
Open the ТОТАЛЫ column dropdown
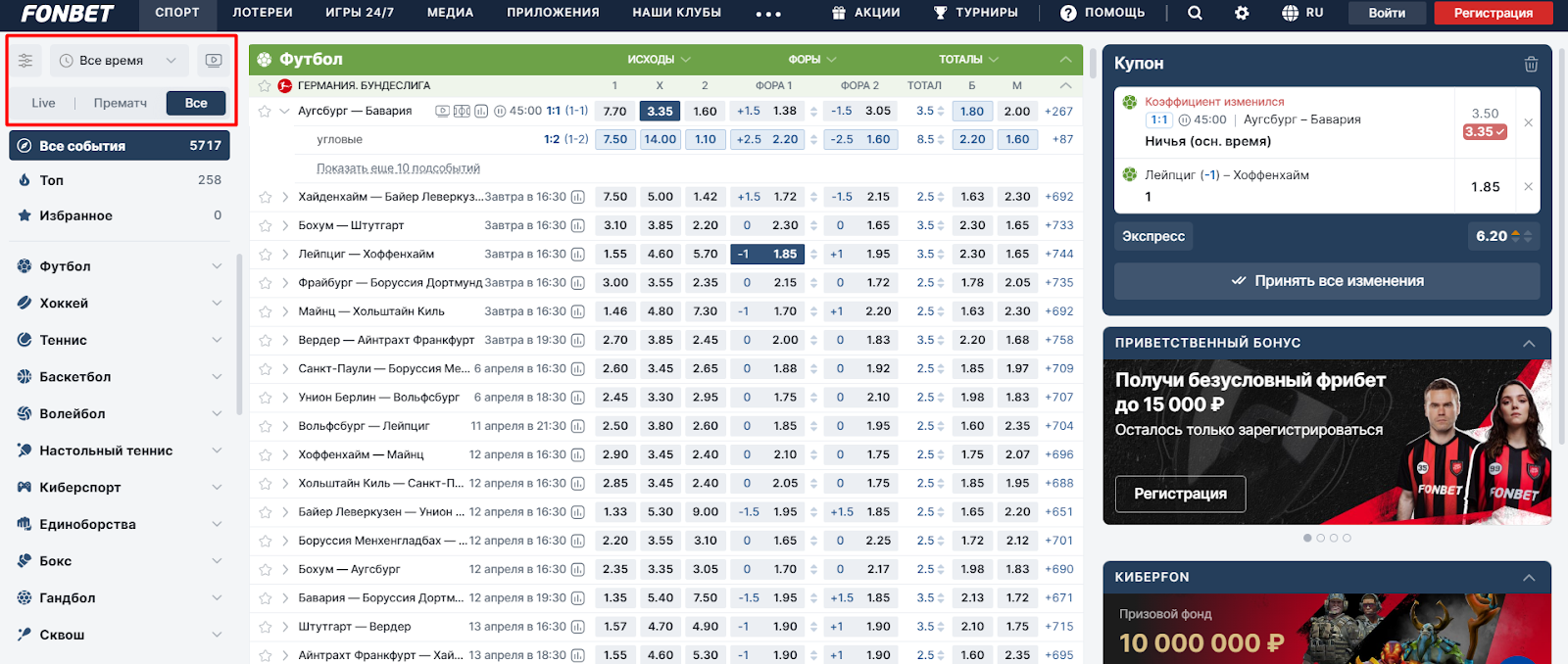tap(968, 60)
